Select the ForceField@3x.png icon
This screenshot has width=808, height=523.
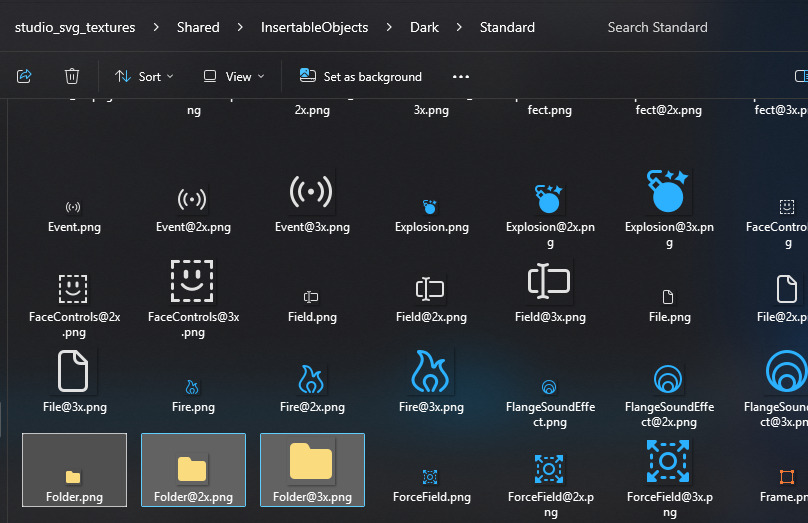668,461
